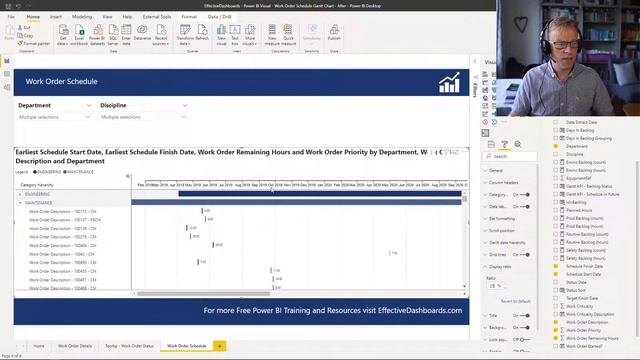The image size is (640, 360).
Task: Switch to Report view in left sidebar
Action: (7, 61)
